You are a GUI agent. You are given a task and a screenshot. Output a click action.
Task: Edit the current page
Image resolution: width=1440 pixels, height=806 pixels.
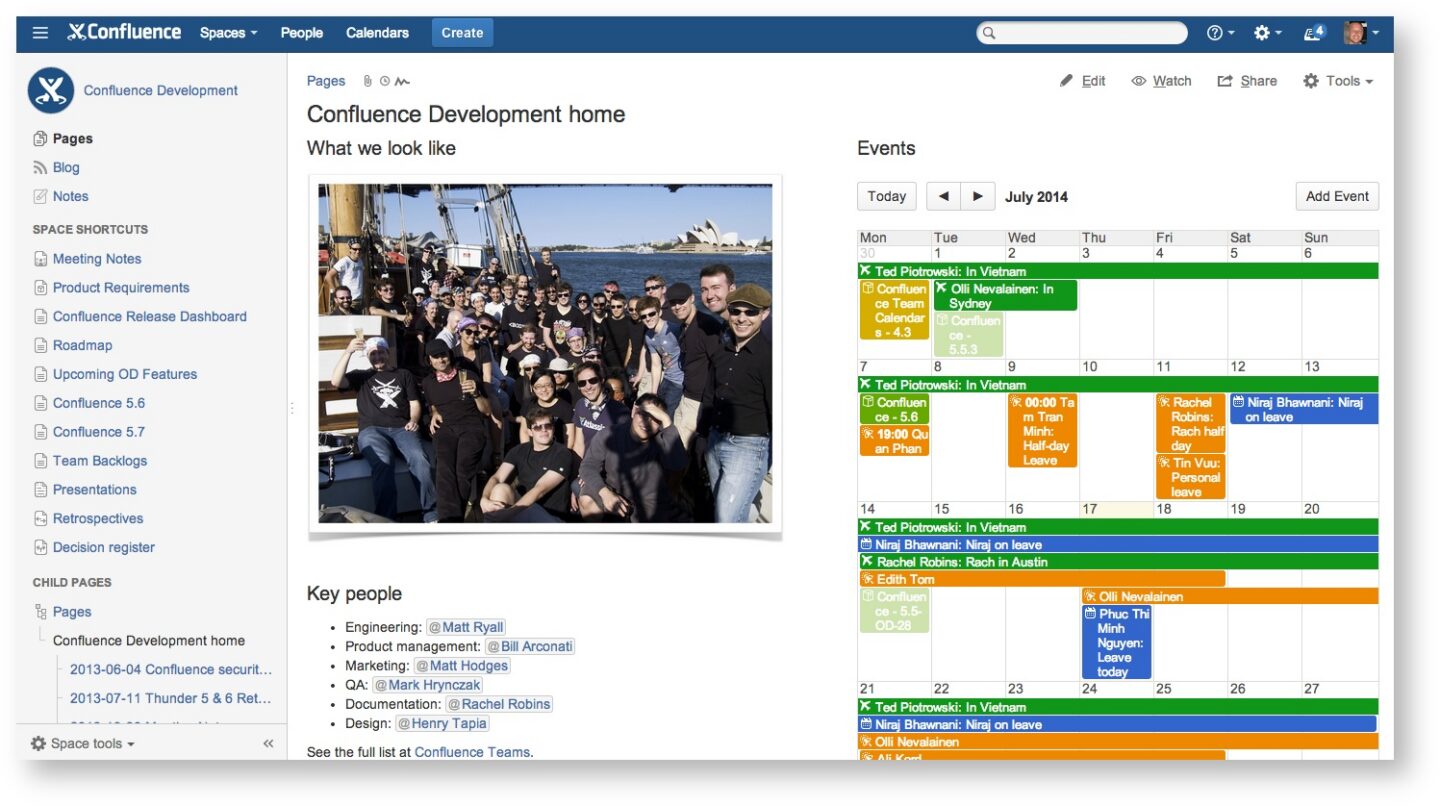coord(1083,81)
